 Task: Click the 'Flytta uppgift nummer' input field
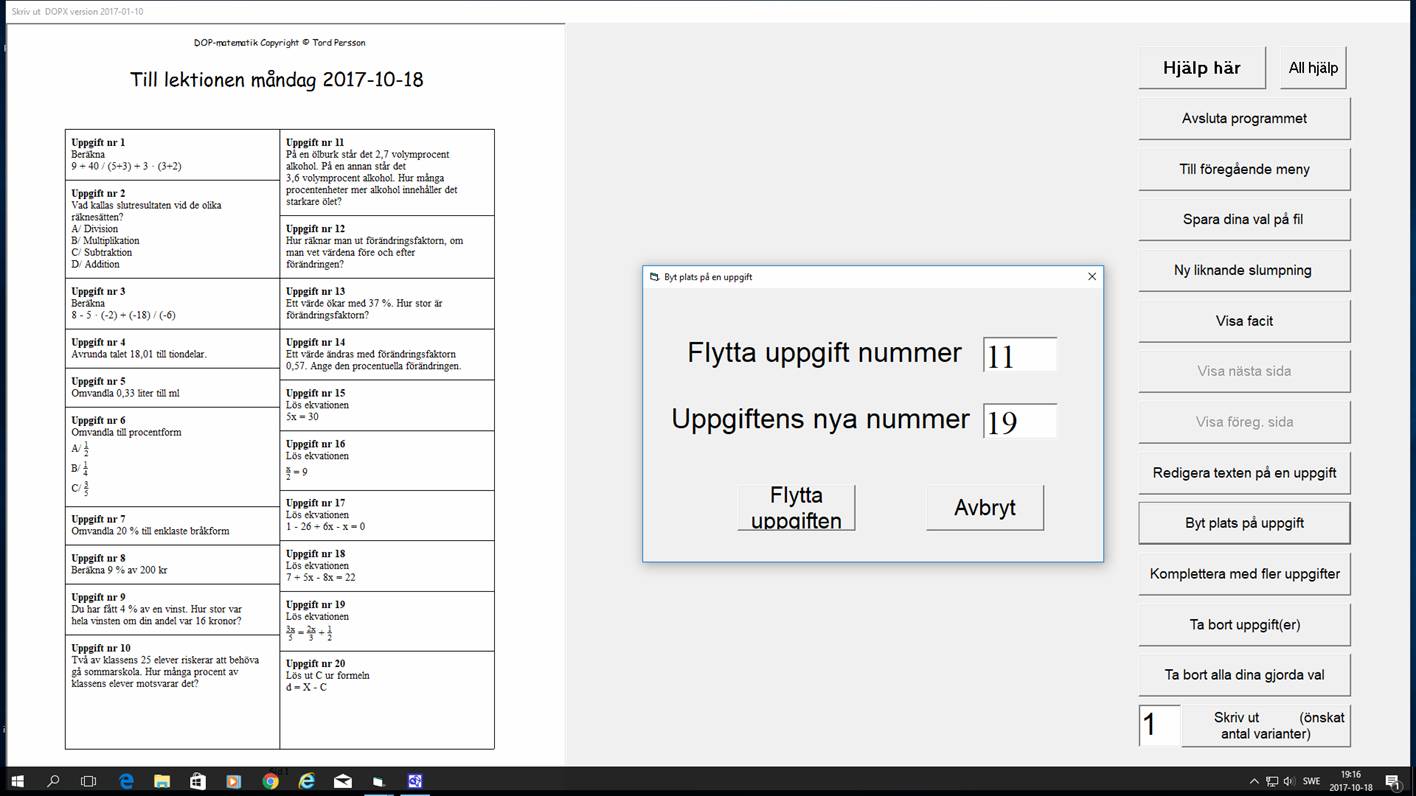coord(1020,355)
